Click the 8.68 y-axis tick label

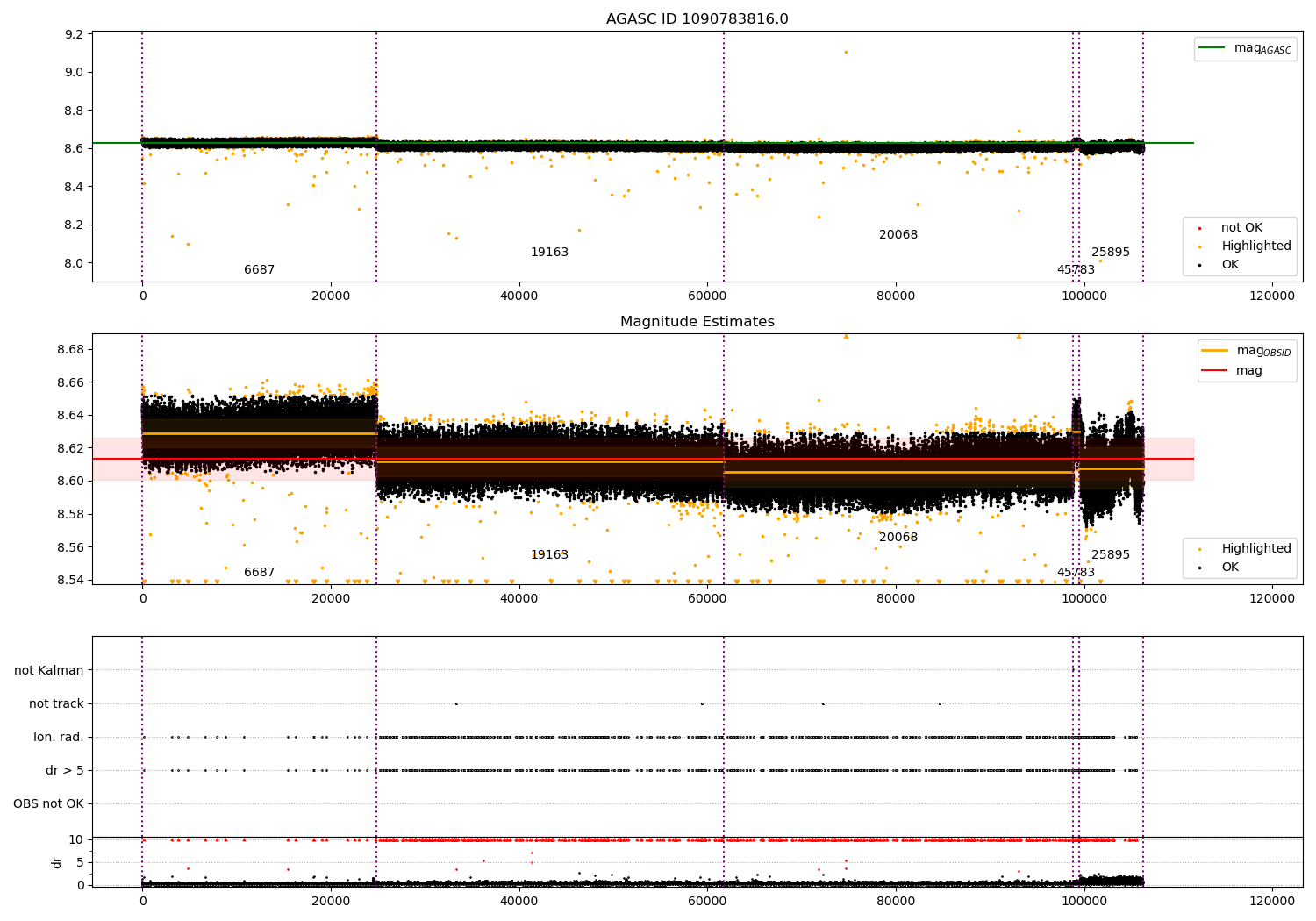71,350
